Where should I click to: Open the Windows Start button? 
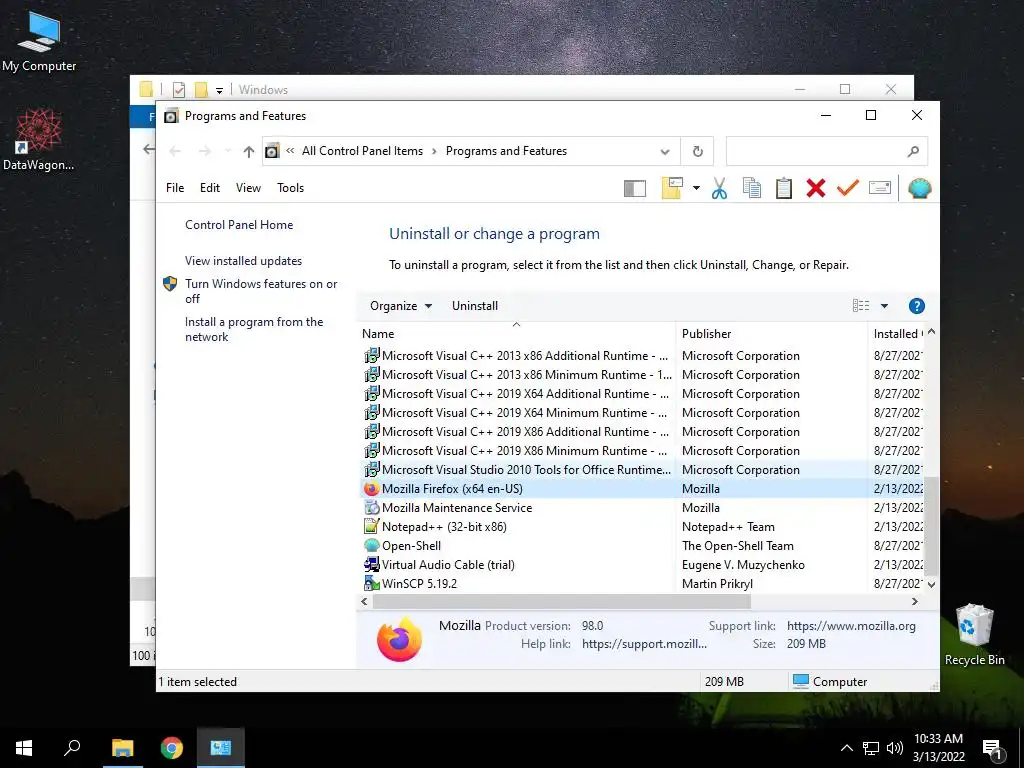click(24, 748)
